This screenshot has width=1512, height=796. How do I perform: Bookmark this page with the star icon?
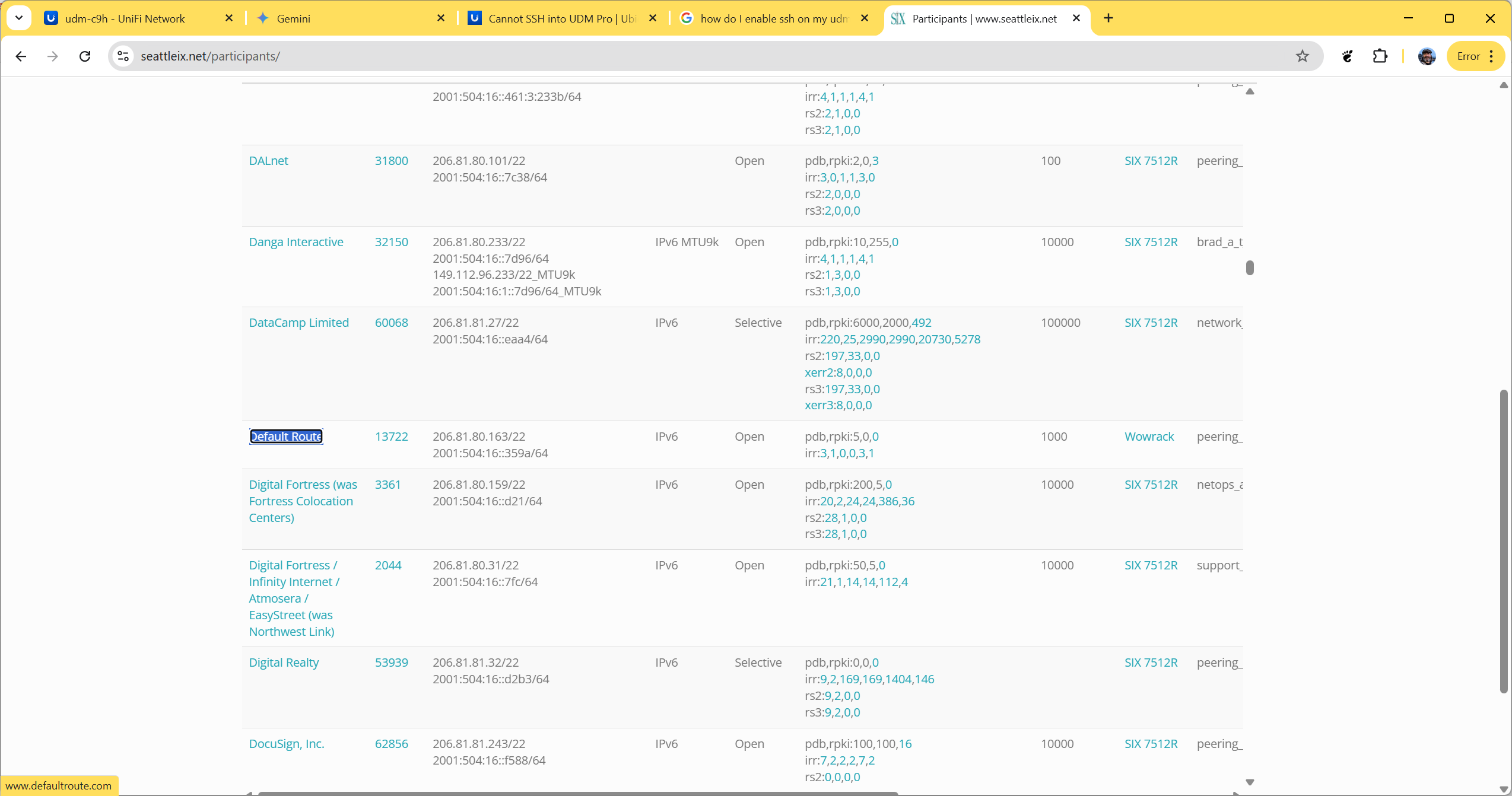[x=1302, y=56]
